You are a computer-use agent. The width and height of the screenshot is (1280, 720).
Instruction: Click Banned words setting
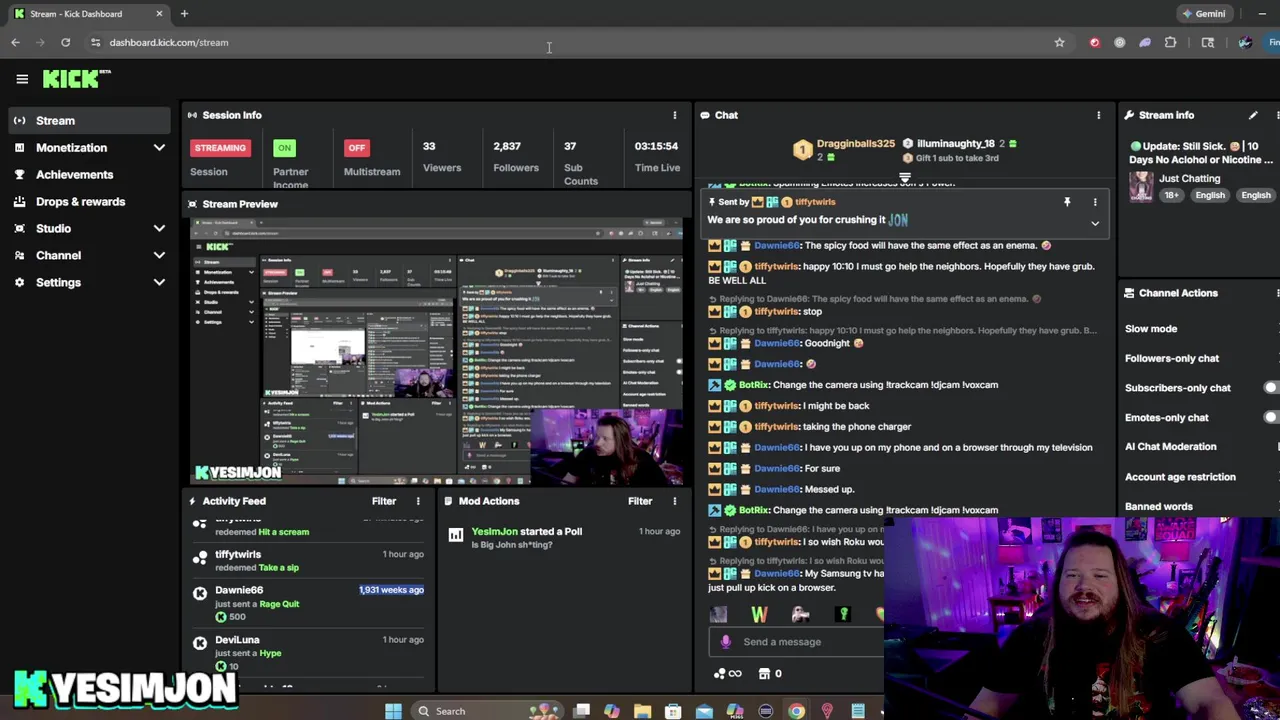click(x=1159, y=507)
